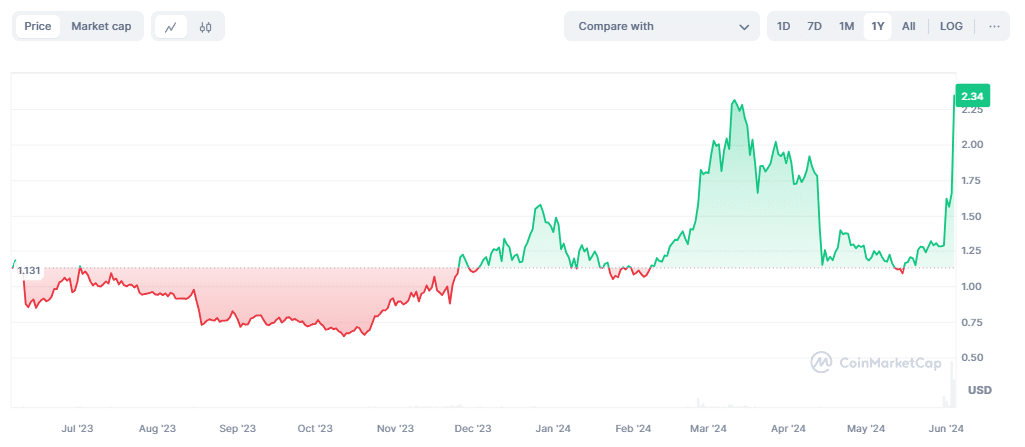
Task: Set time range to 1M
Action: pos(846,27)
